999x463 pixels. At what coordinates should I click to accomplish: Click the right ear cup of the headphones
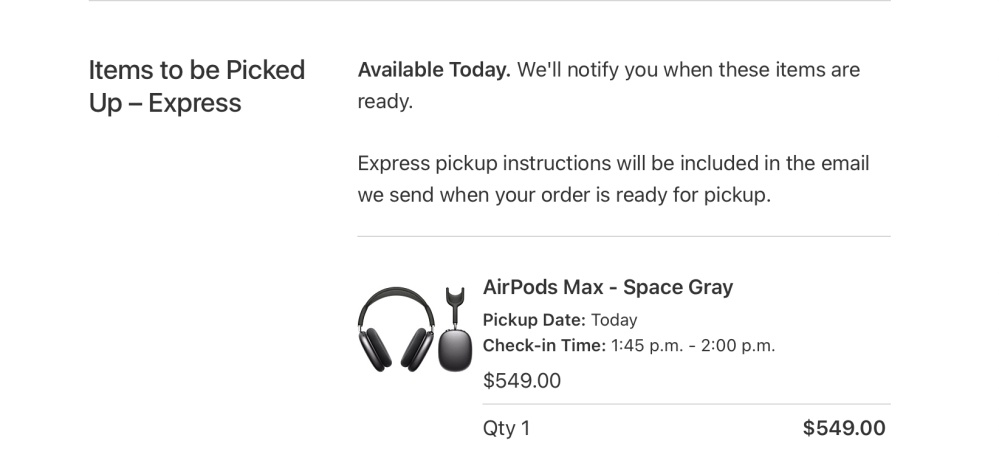tap(416, 347)
